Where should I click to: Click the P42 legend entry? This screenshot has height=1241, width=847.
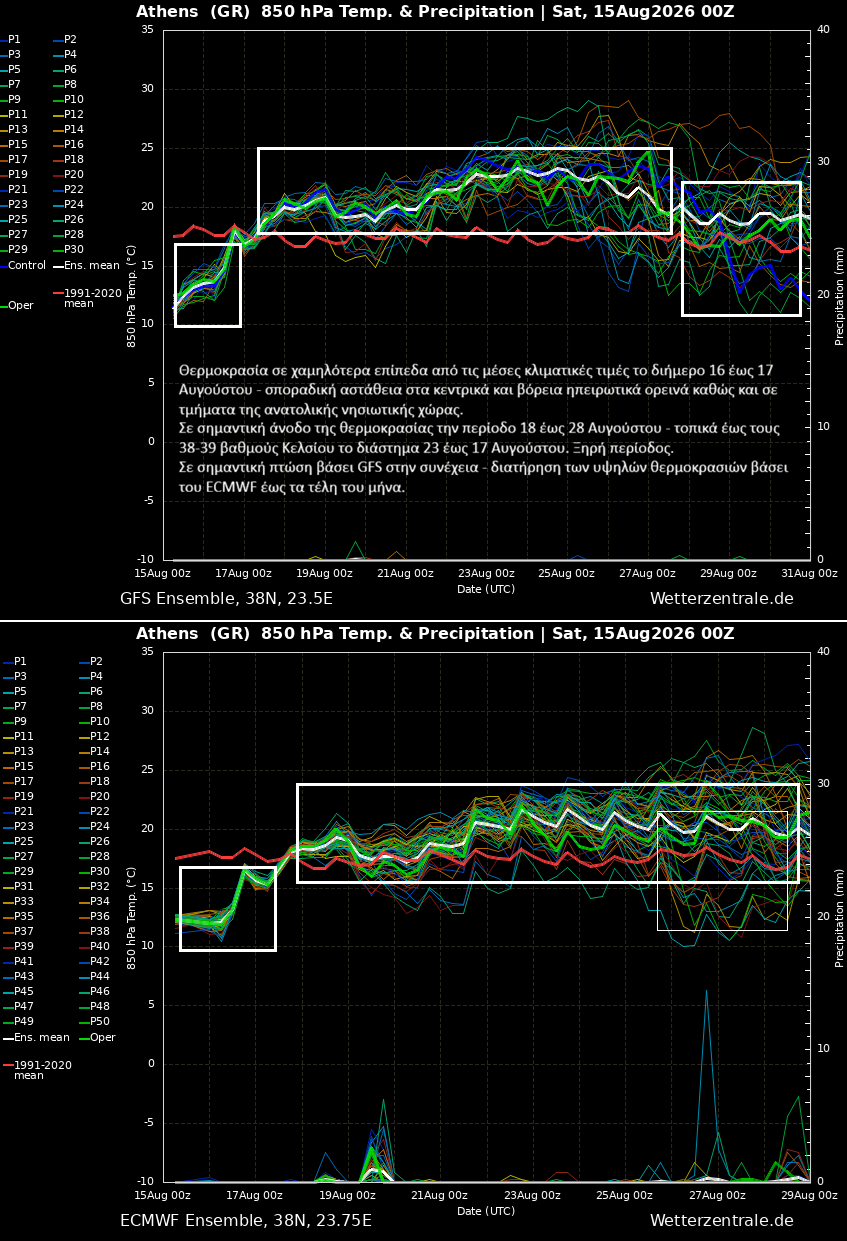[x=97, y=961]
